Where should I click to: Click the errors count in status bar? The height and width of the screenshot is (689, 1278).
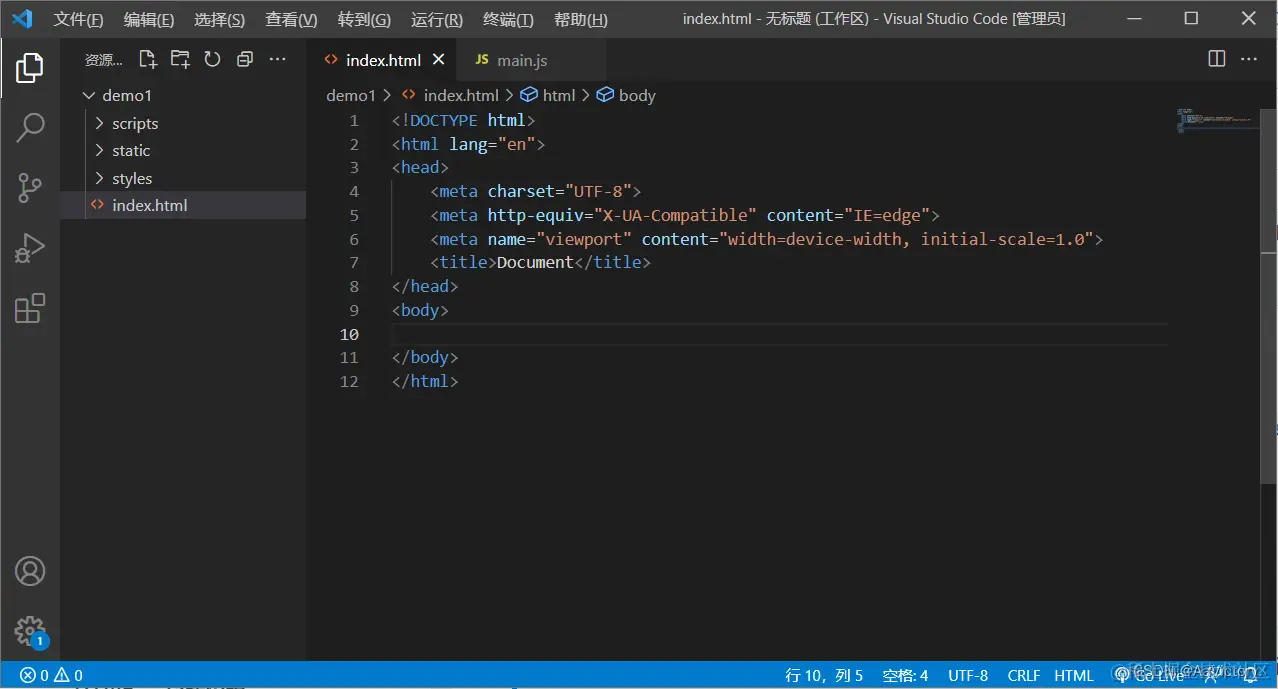coord(34,675)
